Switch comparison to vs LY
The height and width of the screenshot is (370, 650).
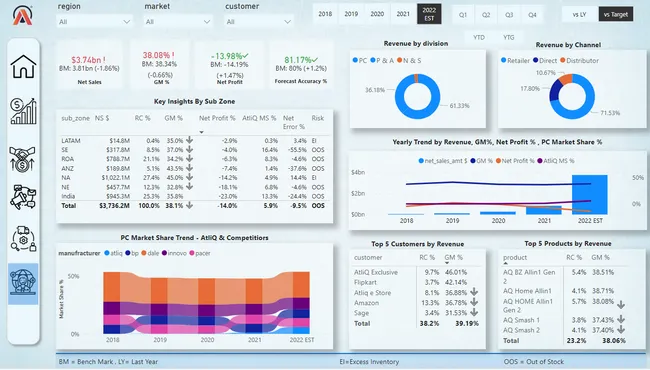tap(579, 15)
